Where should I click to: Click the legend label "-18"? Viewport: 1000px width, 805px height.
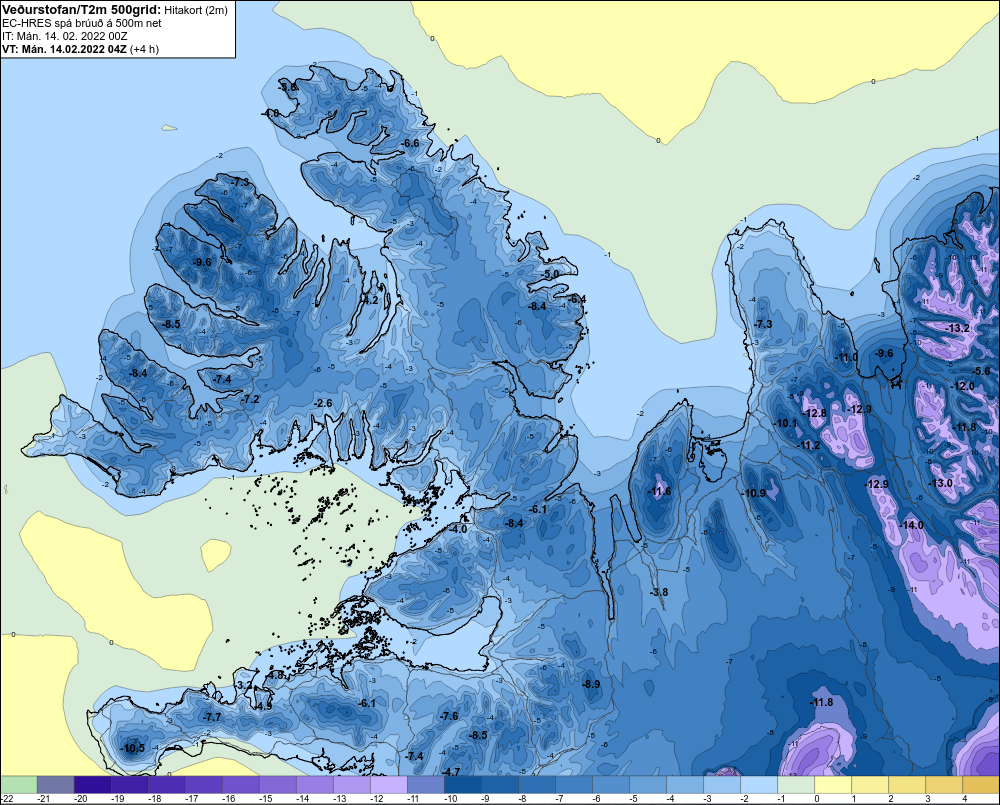coord(154,799)
